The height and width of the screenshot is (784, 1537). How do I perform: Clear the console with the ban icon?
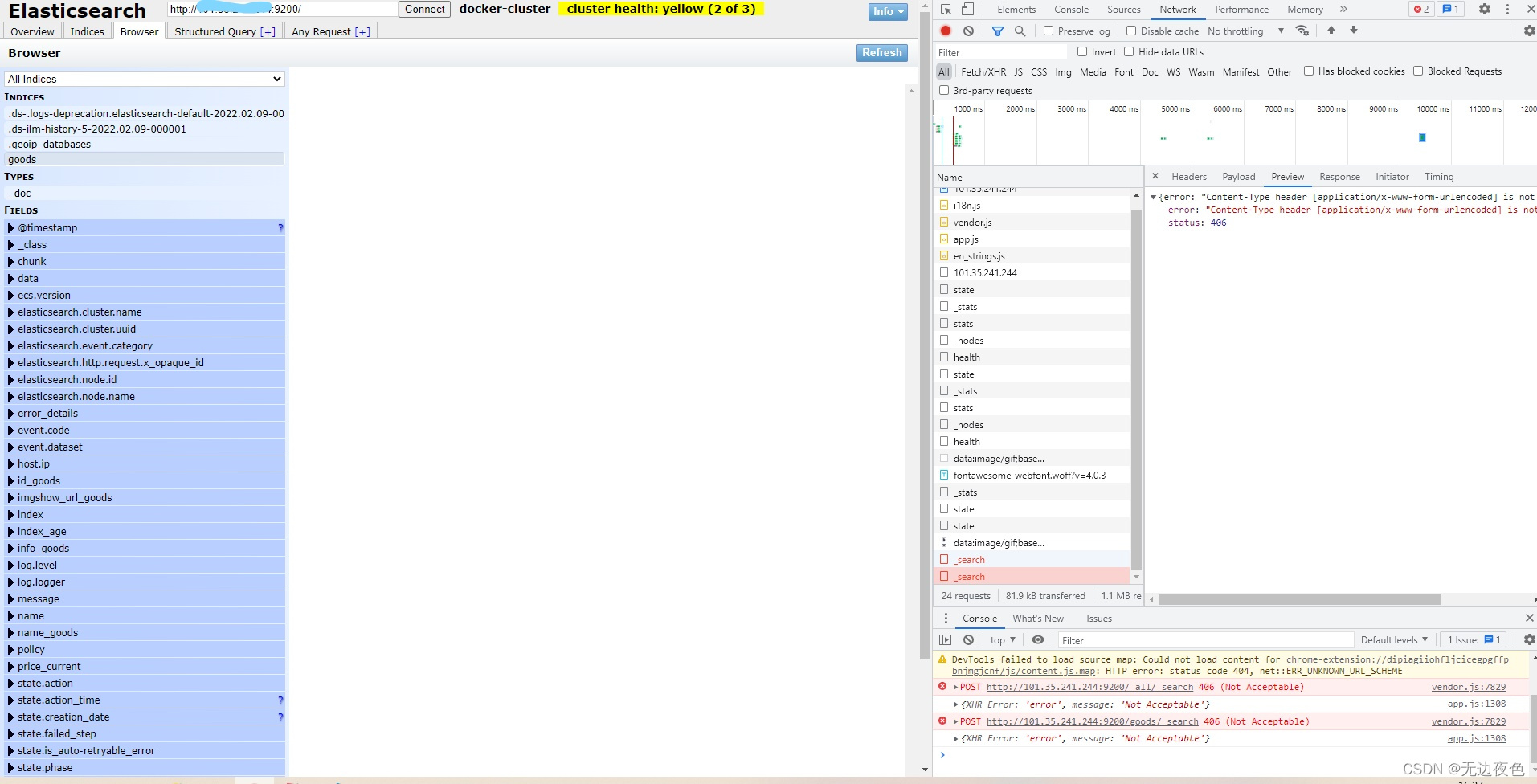(x=968, y=639)
